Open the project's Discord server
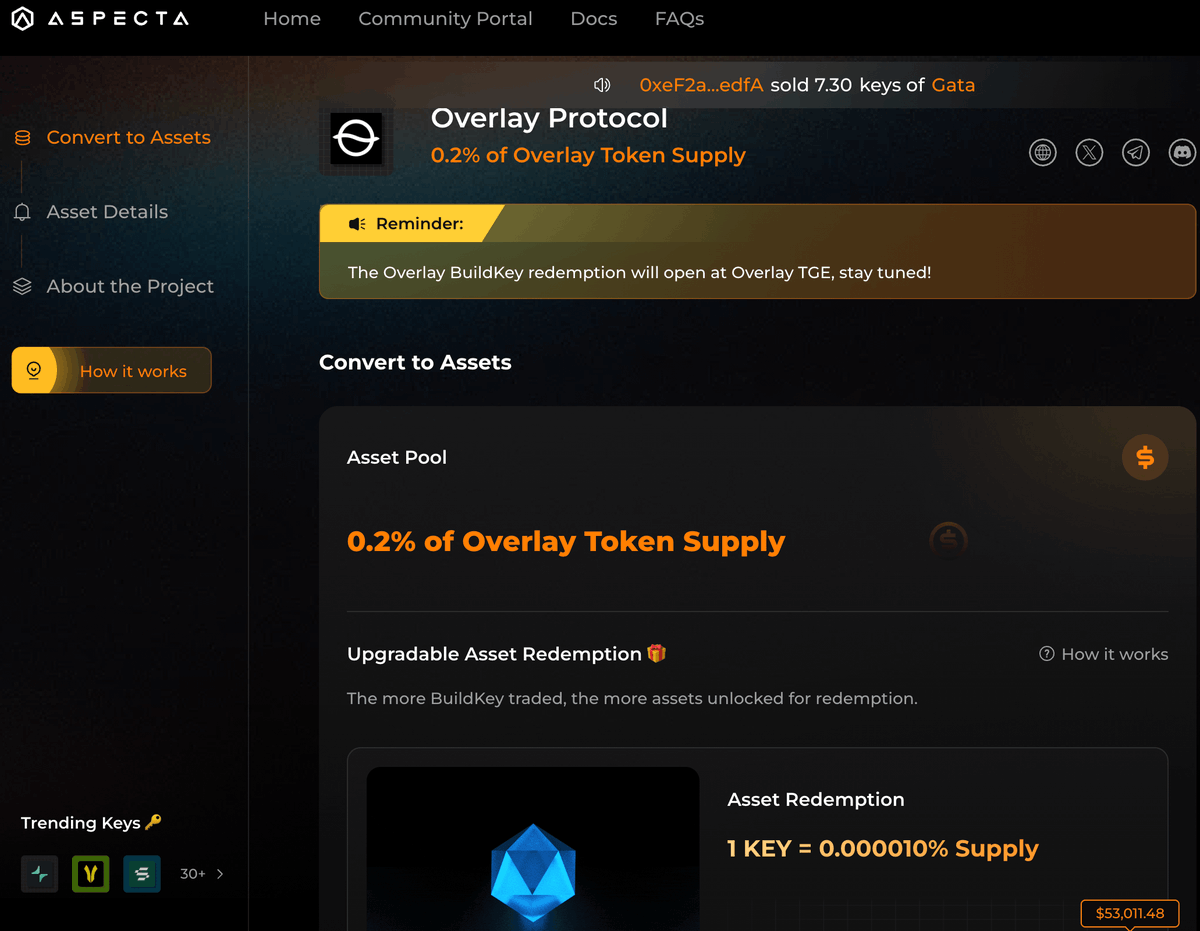The height and width of the screenshot is (931, 1200). (x=1182, y=153)
